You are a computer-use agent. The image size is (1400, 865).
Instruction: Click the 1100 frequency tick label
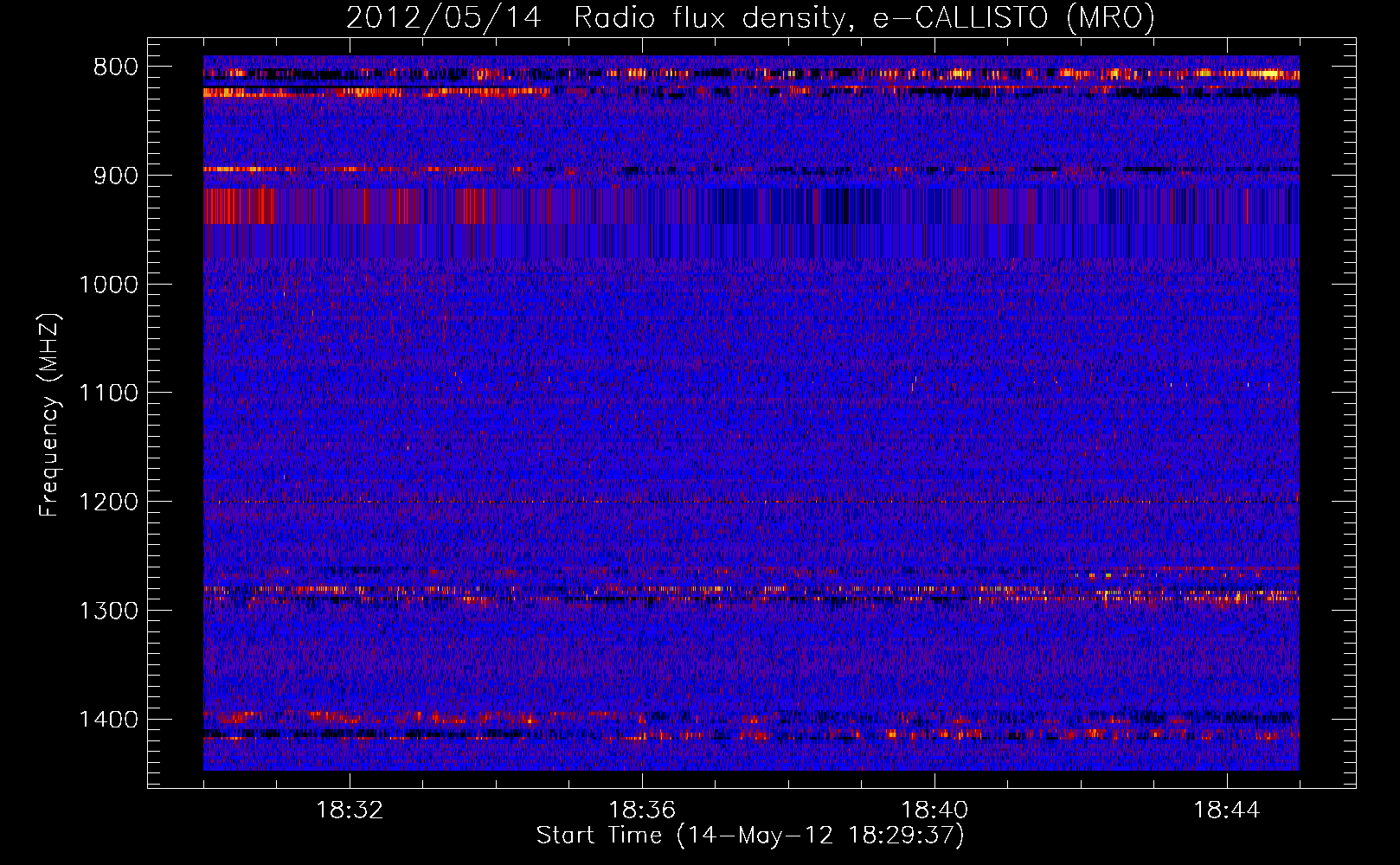pos(108,394)
